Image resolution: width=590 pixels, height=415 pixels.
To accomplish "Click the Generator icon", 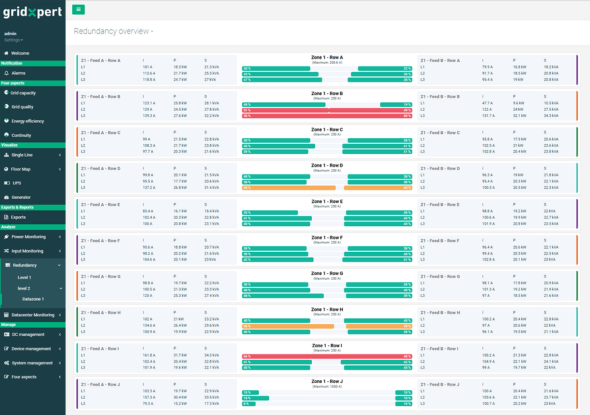I will (x=6, y=197).
